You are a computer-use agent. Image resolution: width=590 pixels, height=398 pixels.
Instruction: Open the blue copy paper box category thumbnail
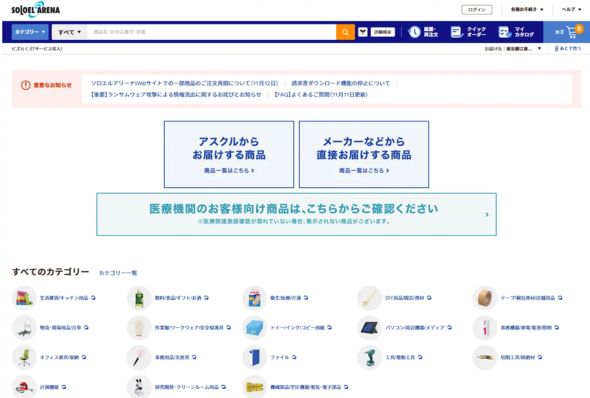point(254,327)
